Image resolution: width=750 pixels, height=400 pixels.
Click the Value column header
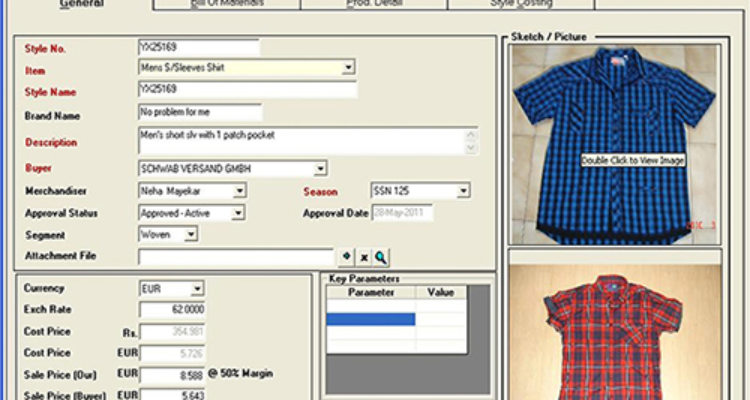pos(441,292)
